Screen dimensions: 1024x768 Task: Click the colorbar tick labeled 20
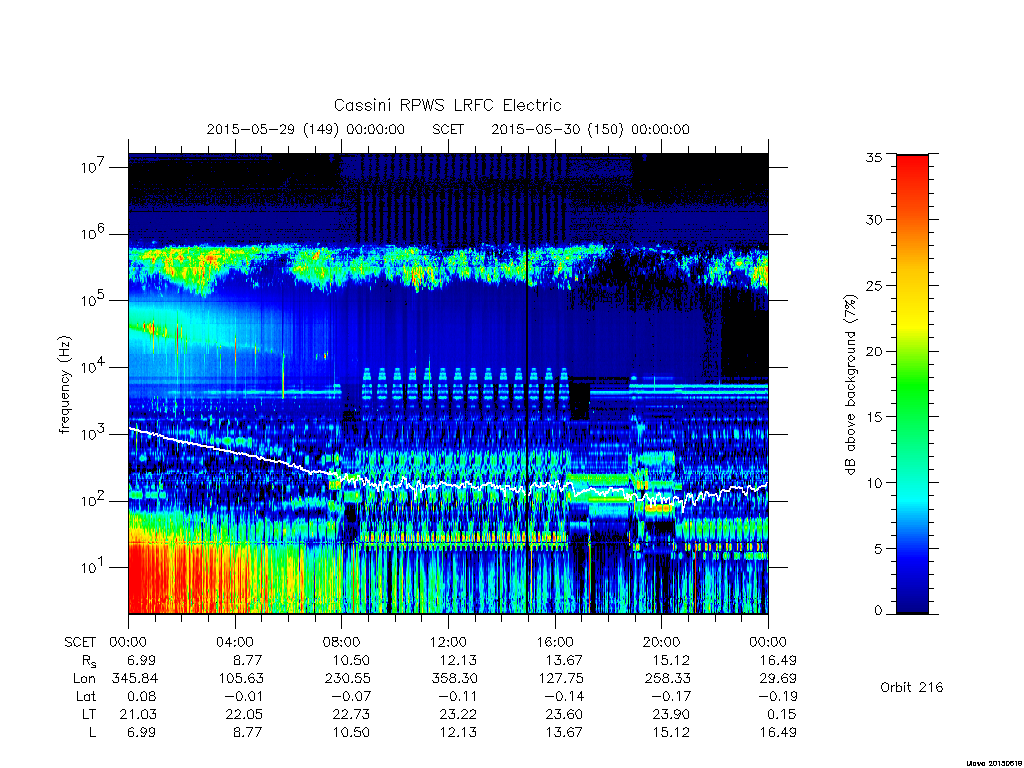tap(873, 351)
